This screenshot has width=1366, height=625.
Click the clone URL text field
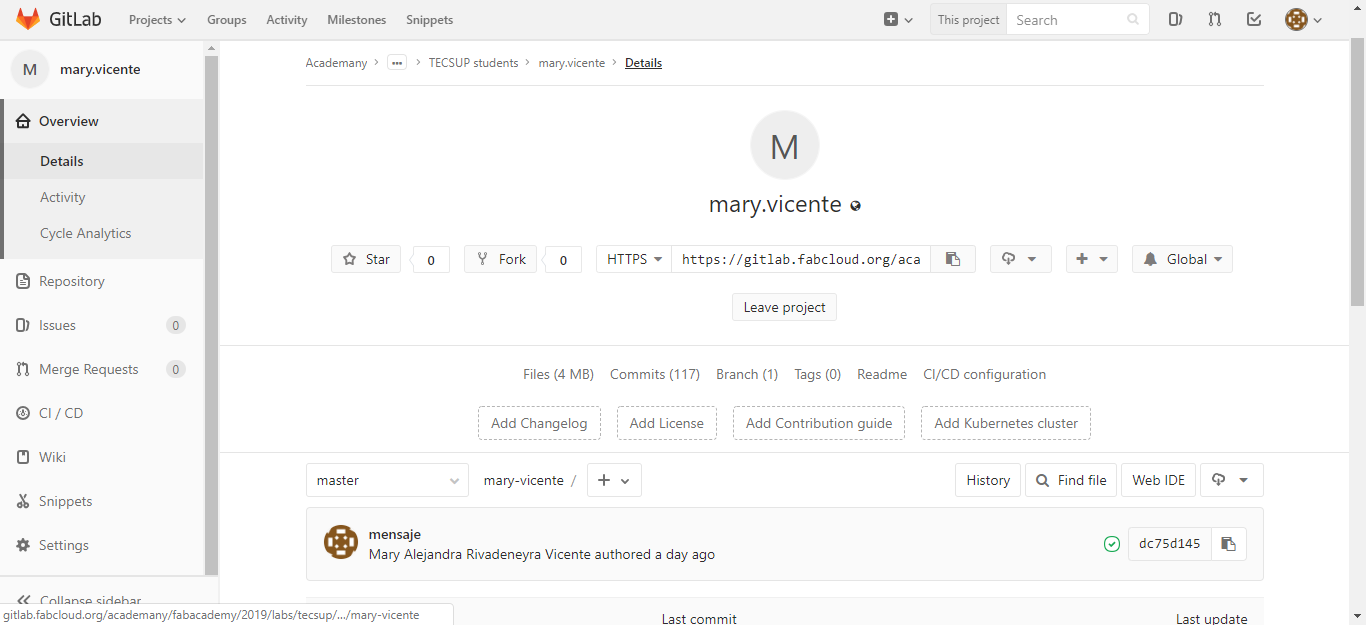pos(801,259)
